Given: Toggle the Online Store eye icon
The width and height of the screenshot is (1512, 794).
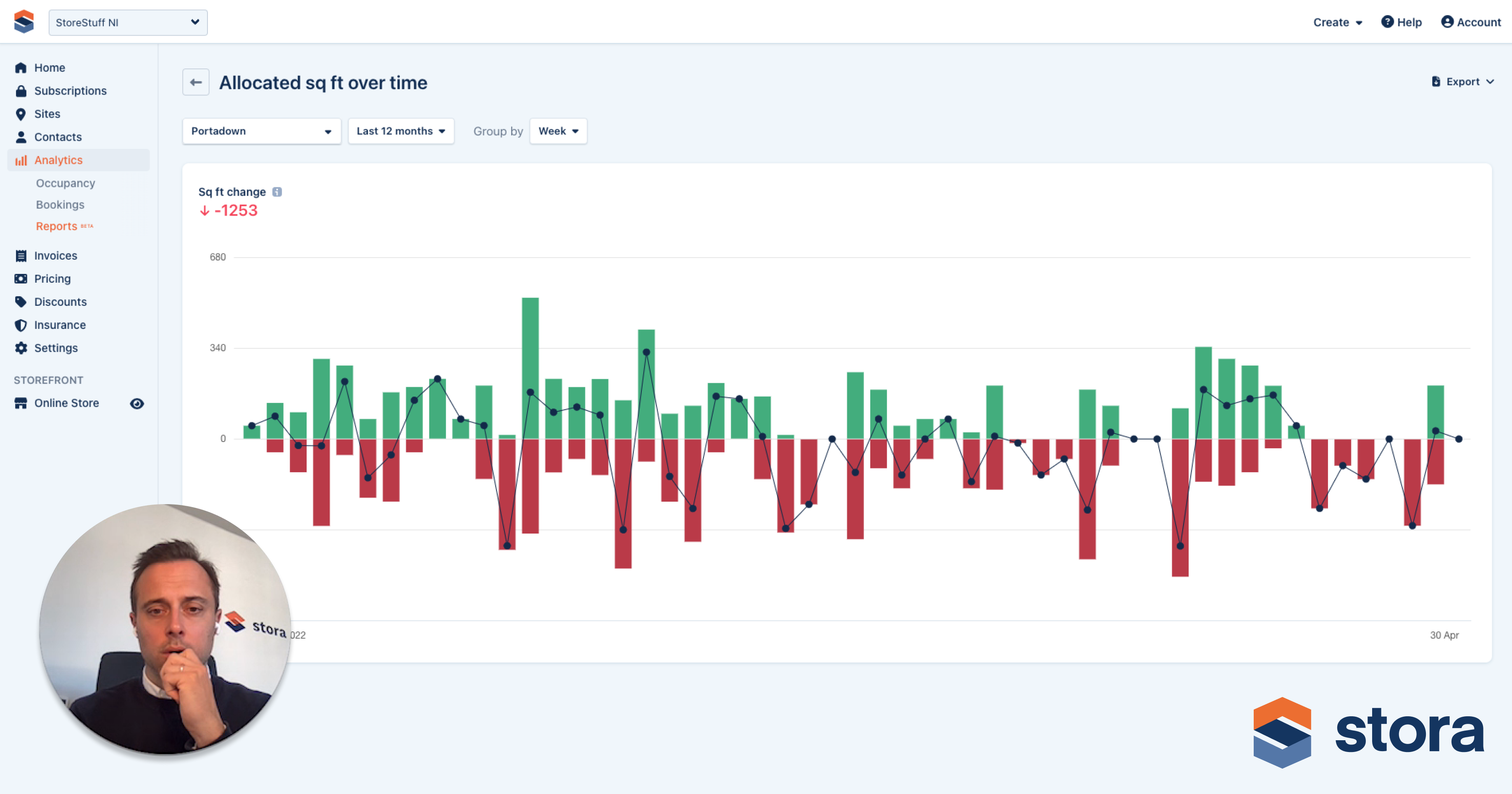Looking at the screenshot, I should tap(137, 403).
